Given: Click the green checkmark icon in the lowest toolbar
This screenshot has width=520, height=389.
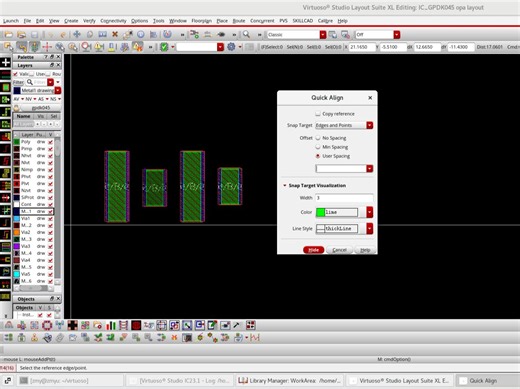Looking at the screenshot, I should coord(98,338).
